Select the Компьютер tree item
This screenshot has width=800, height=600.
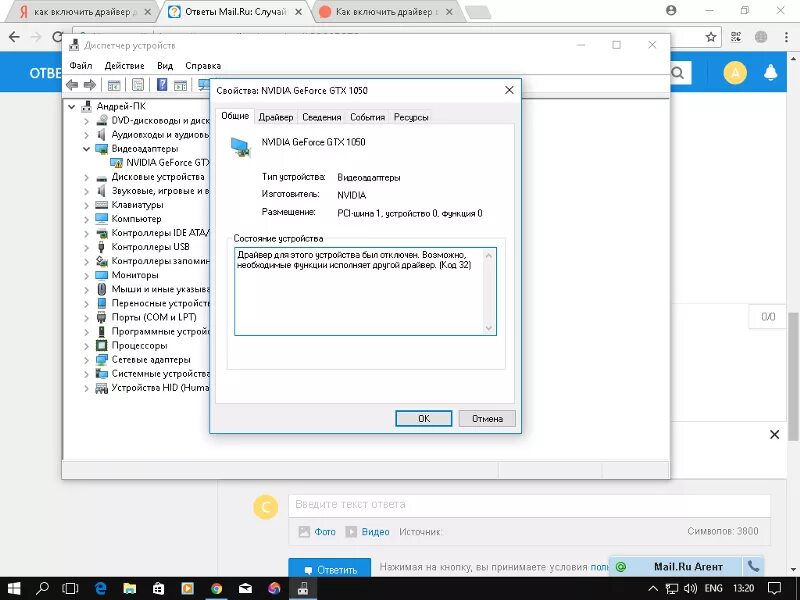coord(136,219)
